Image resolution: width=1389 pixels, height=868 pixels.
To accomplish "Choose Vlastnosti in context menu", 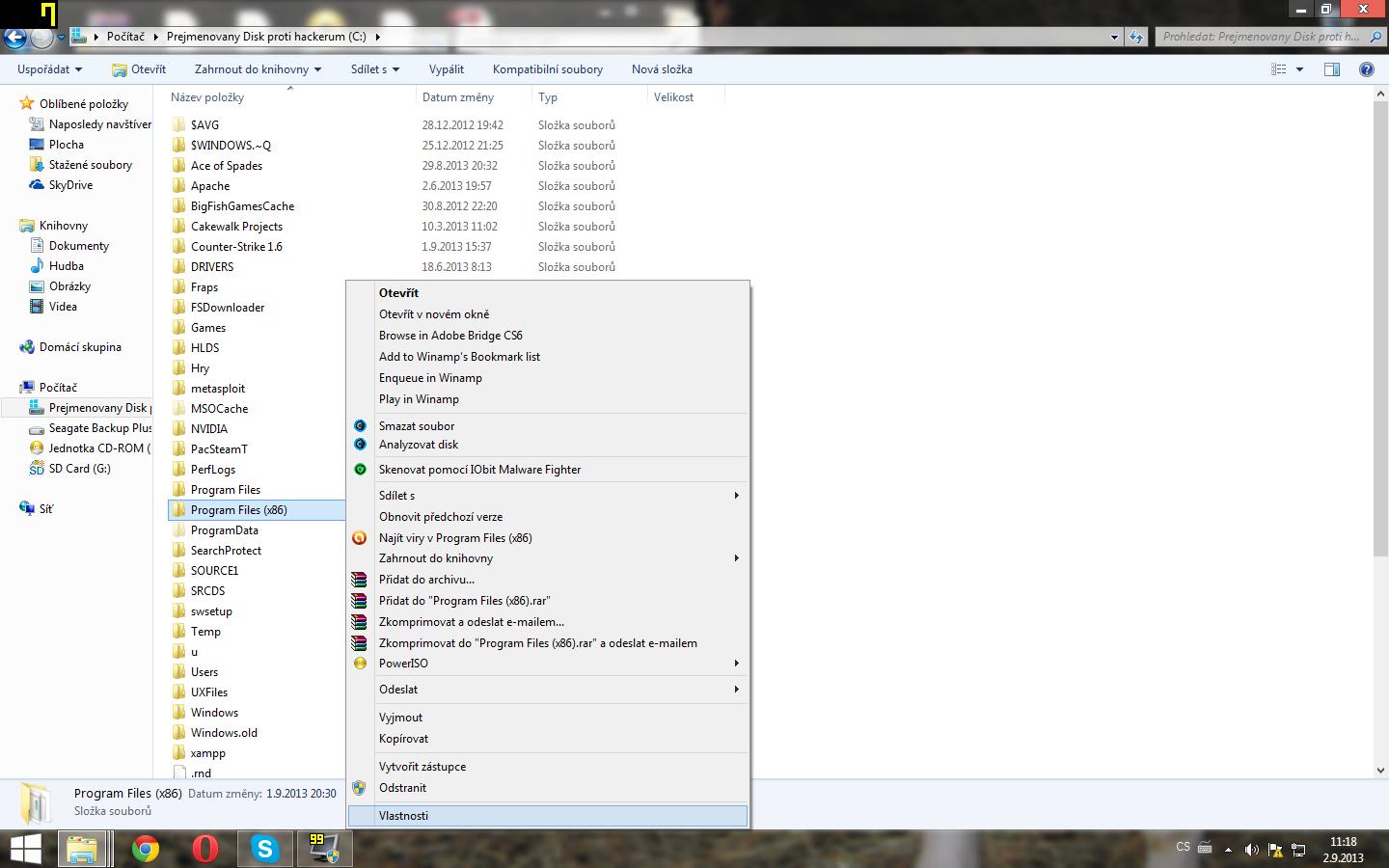I will (x=548, y=816).
